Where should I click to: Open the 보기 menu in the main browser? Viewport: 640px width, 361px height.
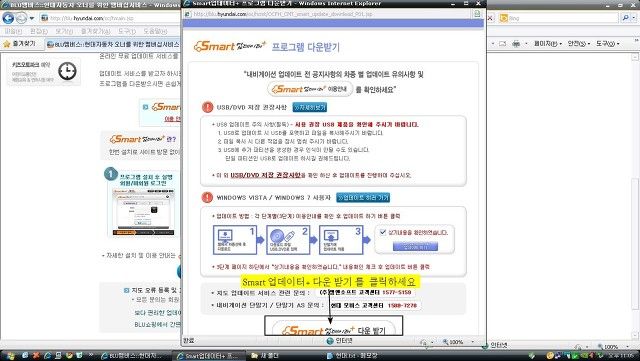click(64, 31)
